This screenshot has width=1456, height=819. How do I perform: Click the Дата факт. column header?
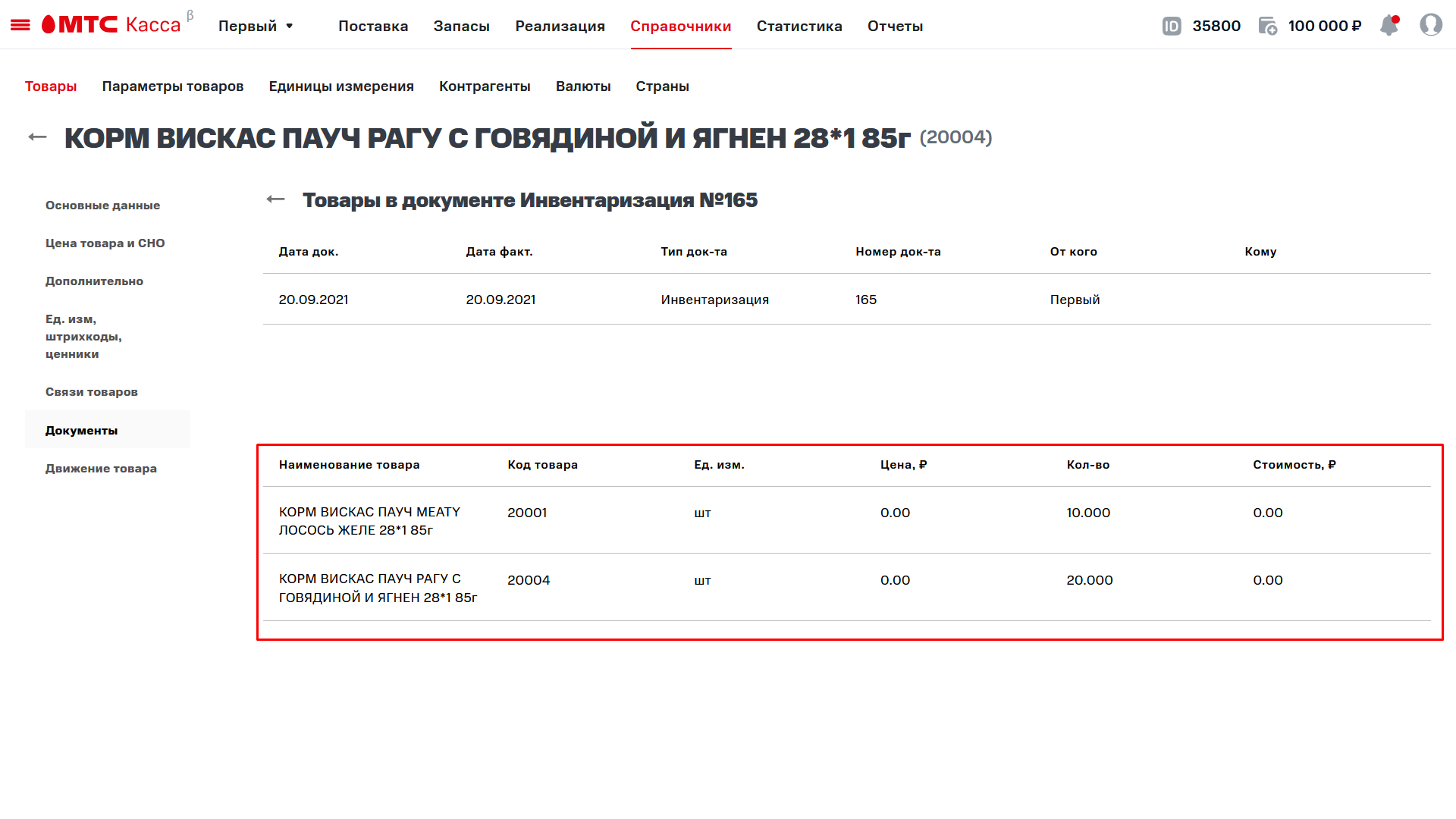(500, 252)
